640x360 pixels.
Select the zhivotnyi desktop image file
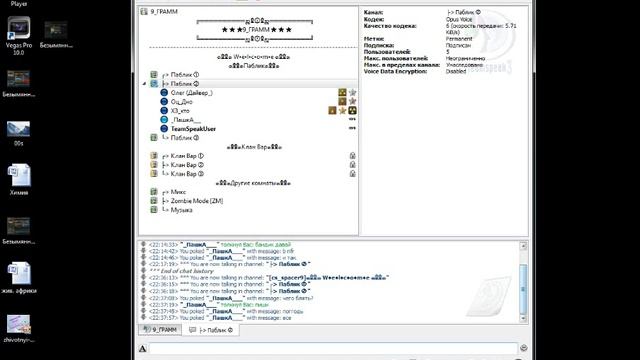pyautogui.click(x=19, y=328)
